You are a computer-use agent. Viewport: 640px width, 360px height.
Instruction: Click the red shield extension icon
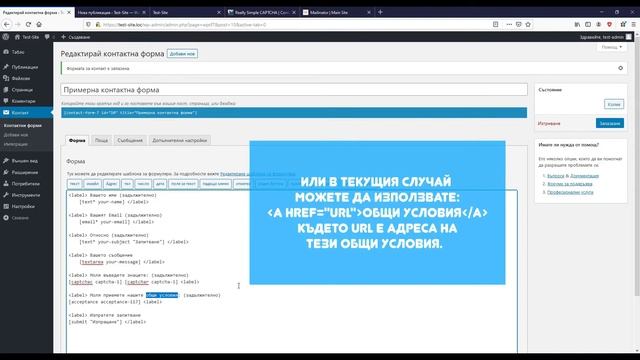tap(609, 24)
